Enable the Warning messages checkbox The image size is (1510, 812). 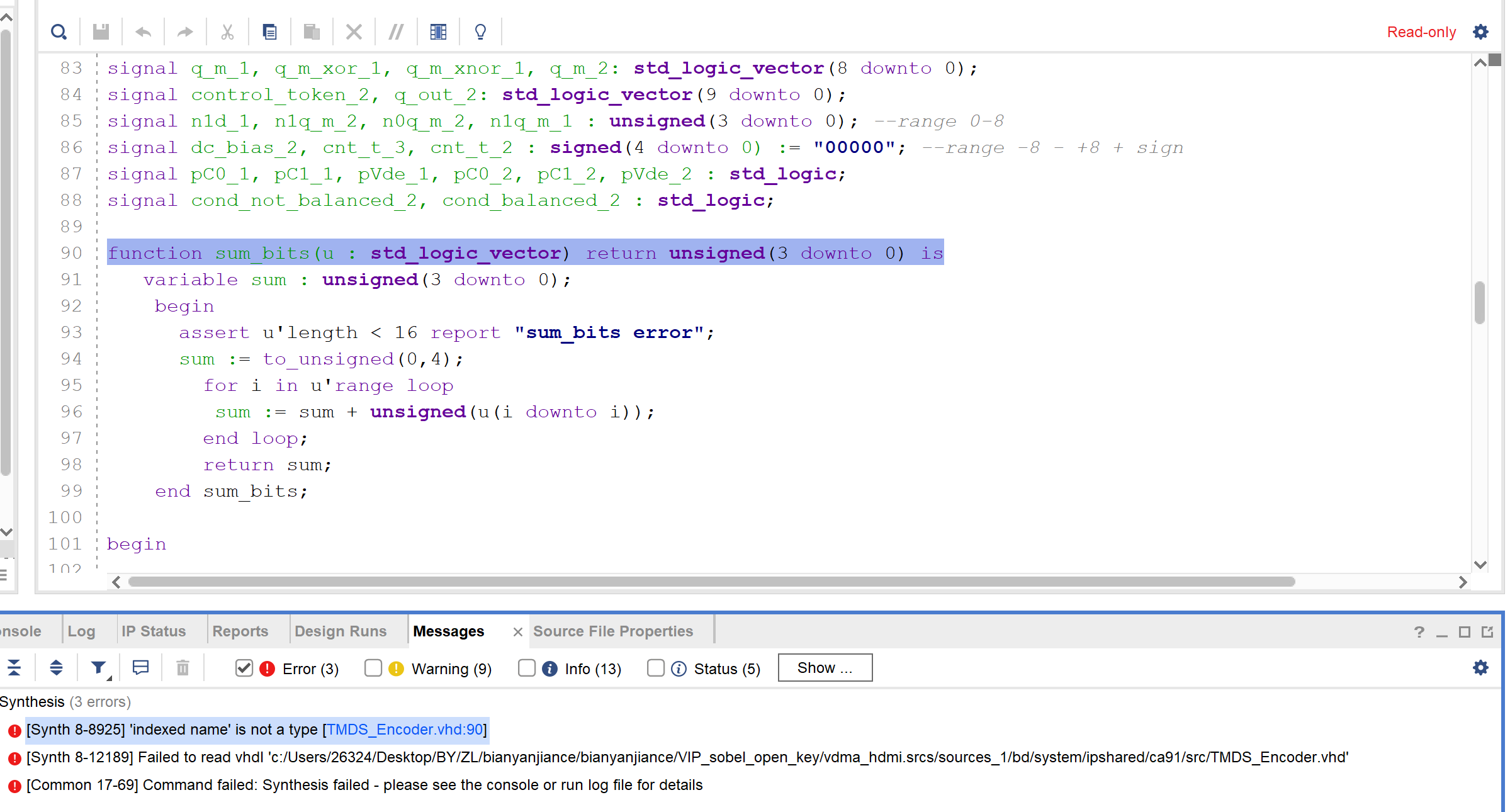click(373, 668)
